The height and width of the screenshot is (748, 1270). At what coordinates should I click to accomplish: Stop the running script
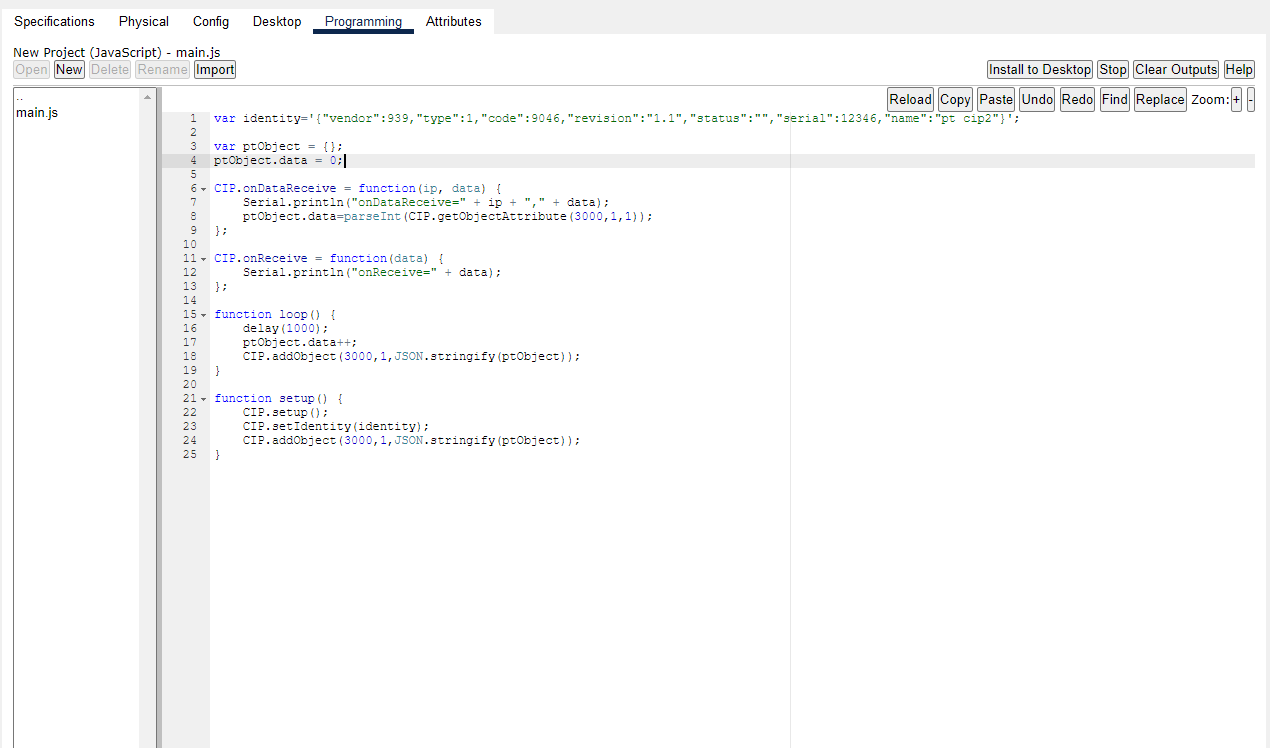coord(1112,69)
